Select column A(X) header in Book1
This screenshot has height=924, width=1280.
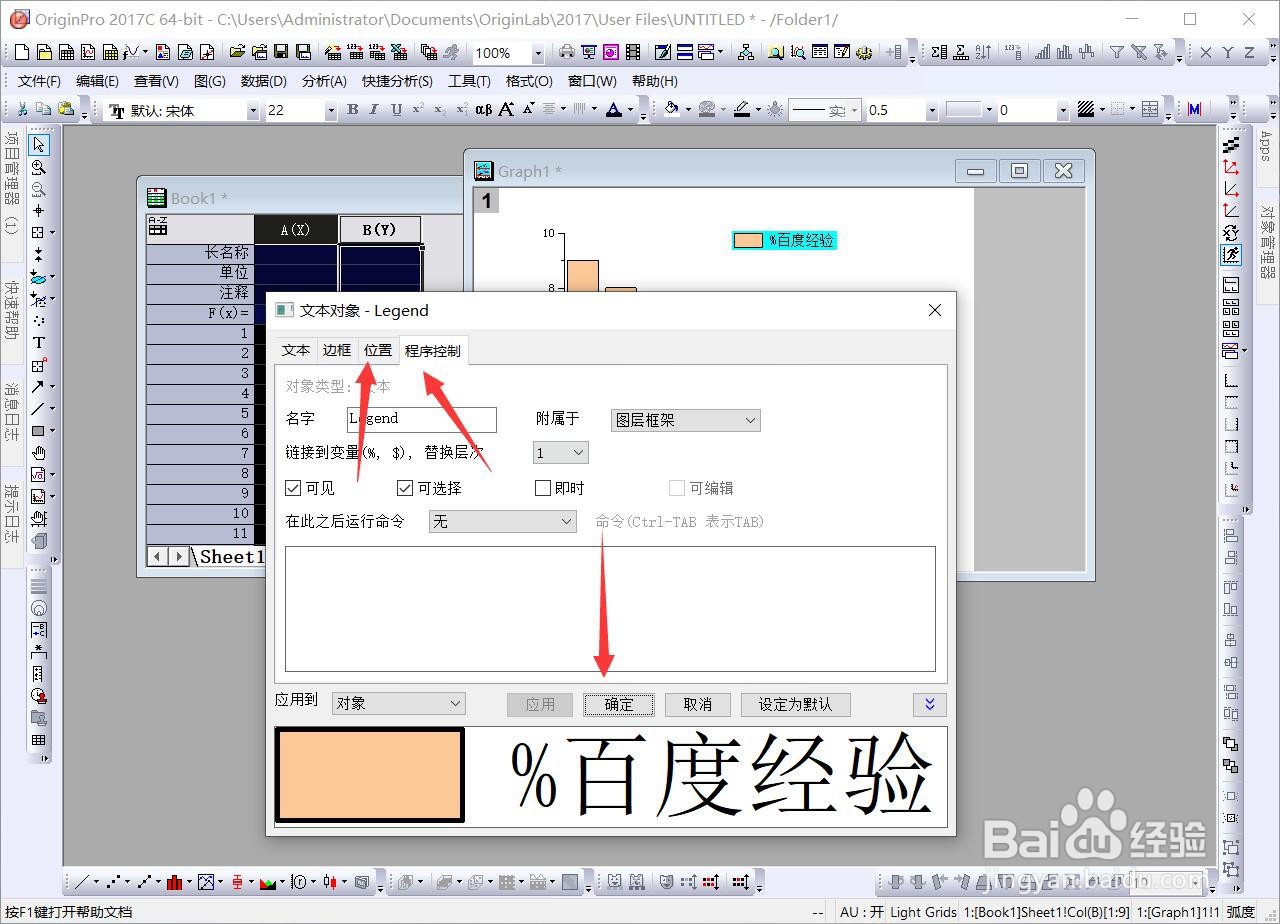(x=295, y=229)
